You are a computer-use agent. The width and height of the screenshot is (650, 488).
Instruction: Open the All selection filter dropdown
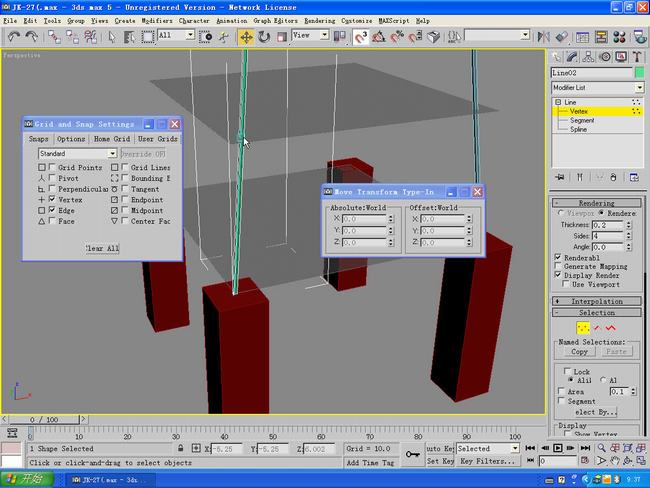click(x=176, y=36)
